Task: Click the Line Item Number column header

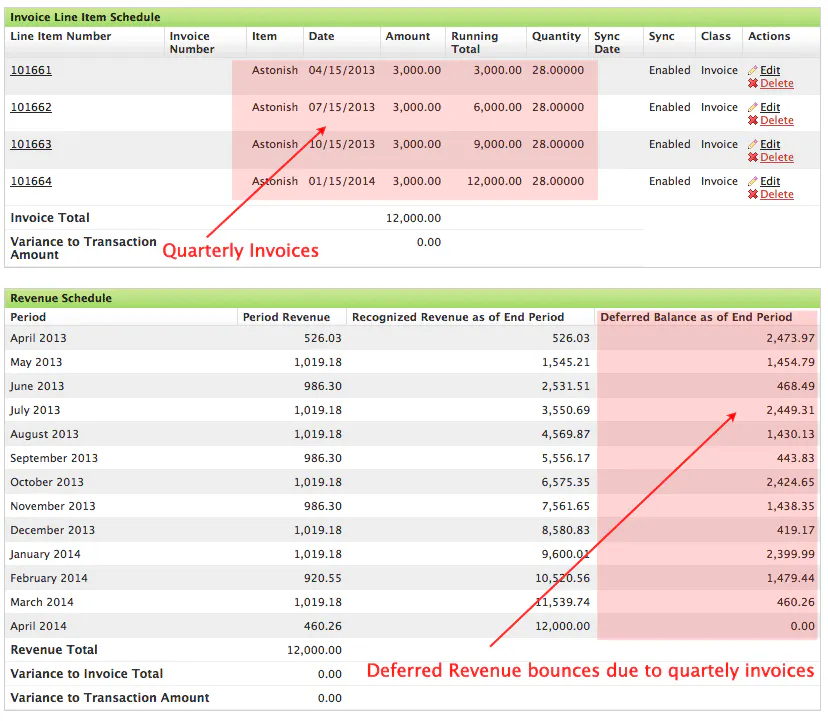Action: (61, 36)
